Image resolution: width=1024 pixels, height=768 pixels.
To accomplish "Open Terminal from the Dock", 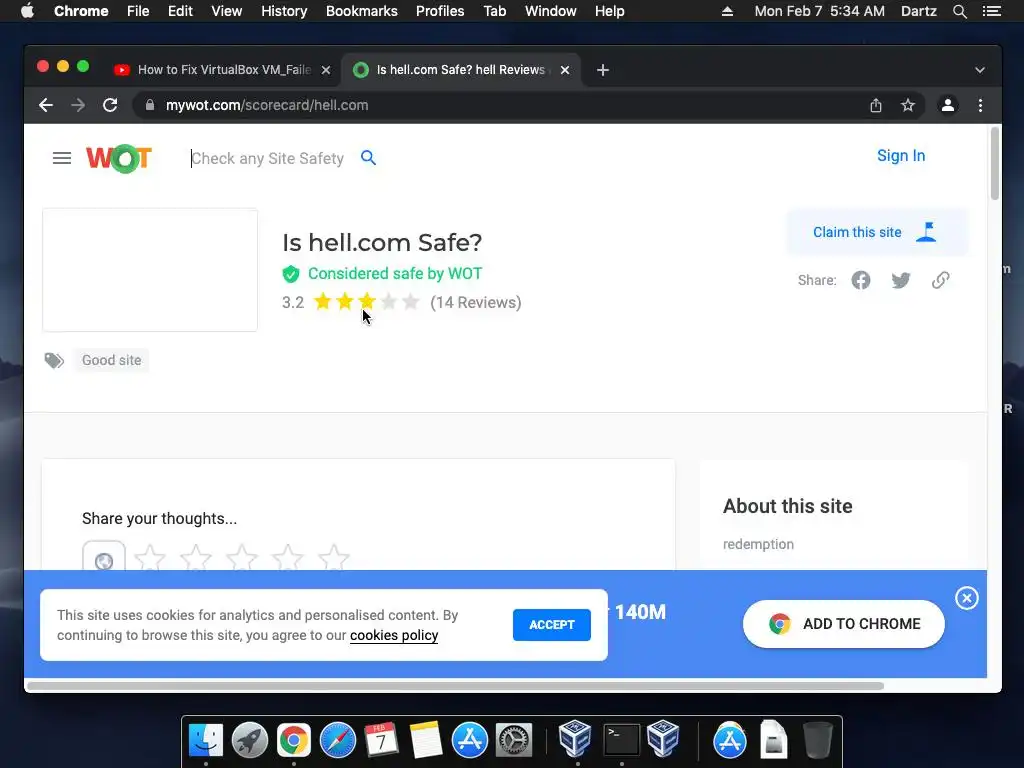I will tap(621, 740).
